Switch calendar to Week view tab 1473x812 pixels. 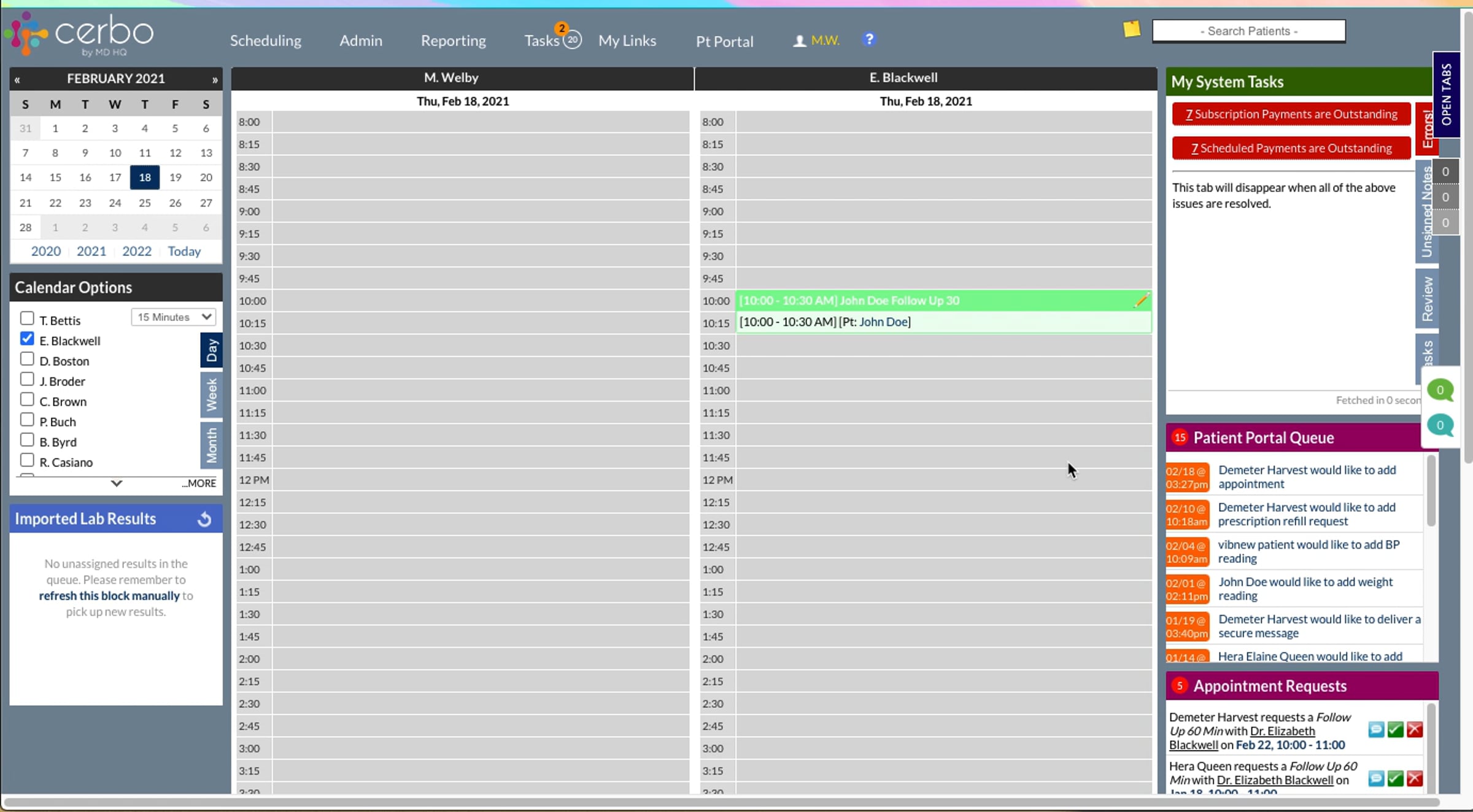pyautogui.click(x=211, y=395)
